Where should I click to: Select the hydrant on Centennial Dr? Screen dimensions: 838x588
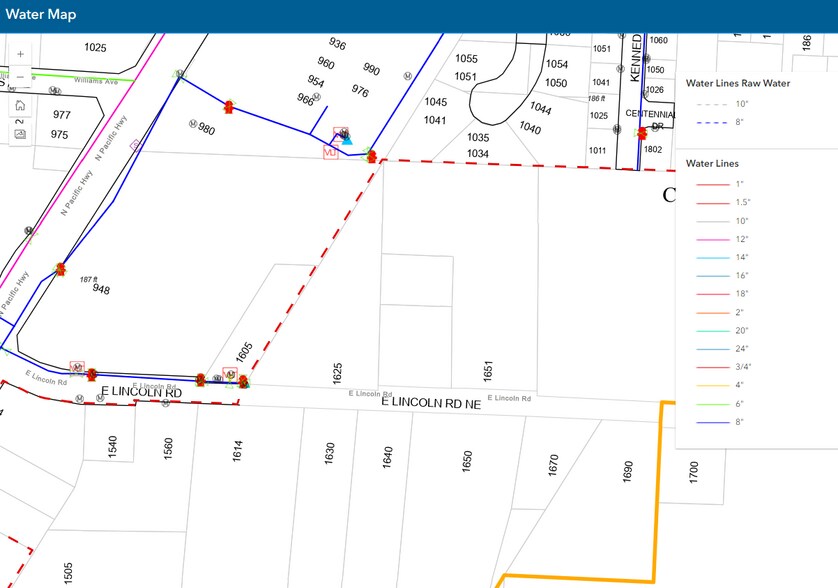click(x=642, y=133)
